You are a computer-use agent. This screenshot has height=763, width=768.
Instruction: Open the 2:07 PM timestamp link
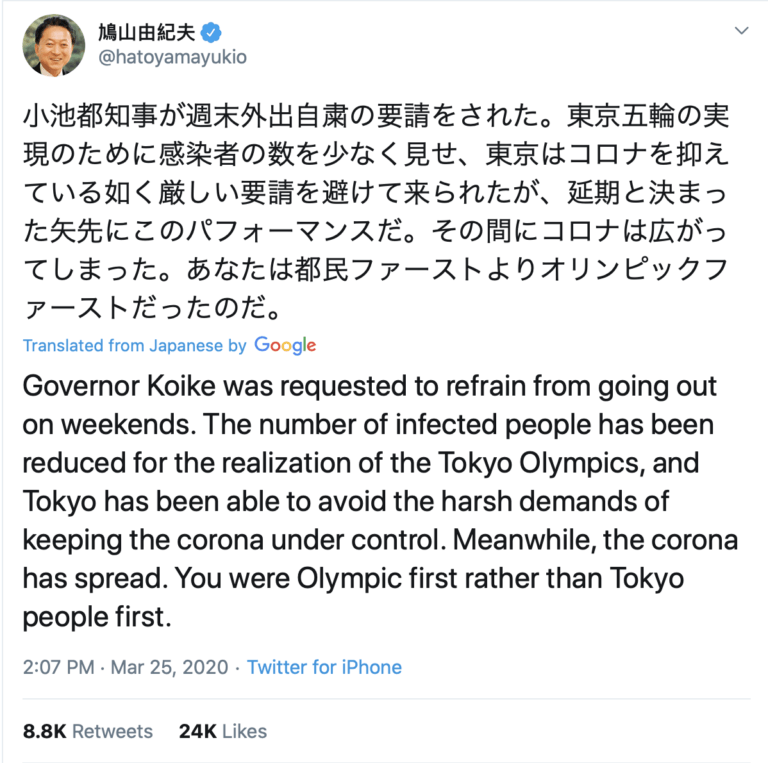tap(59, 667)
